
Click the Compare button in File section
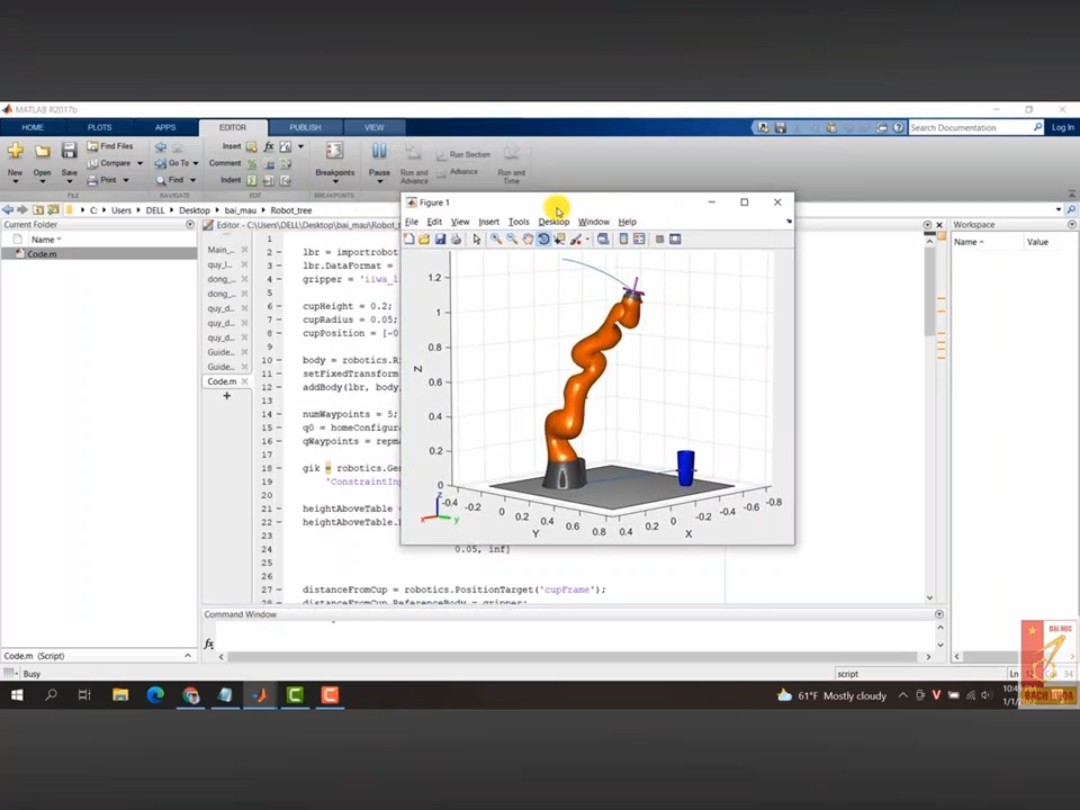[x=114, y=163]
